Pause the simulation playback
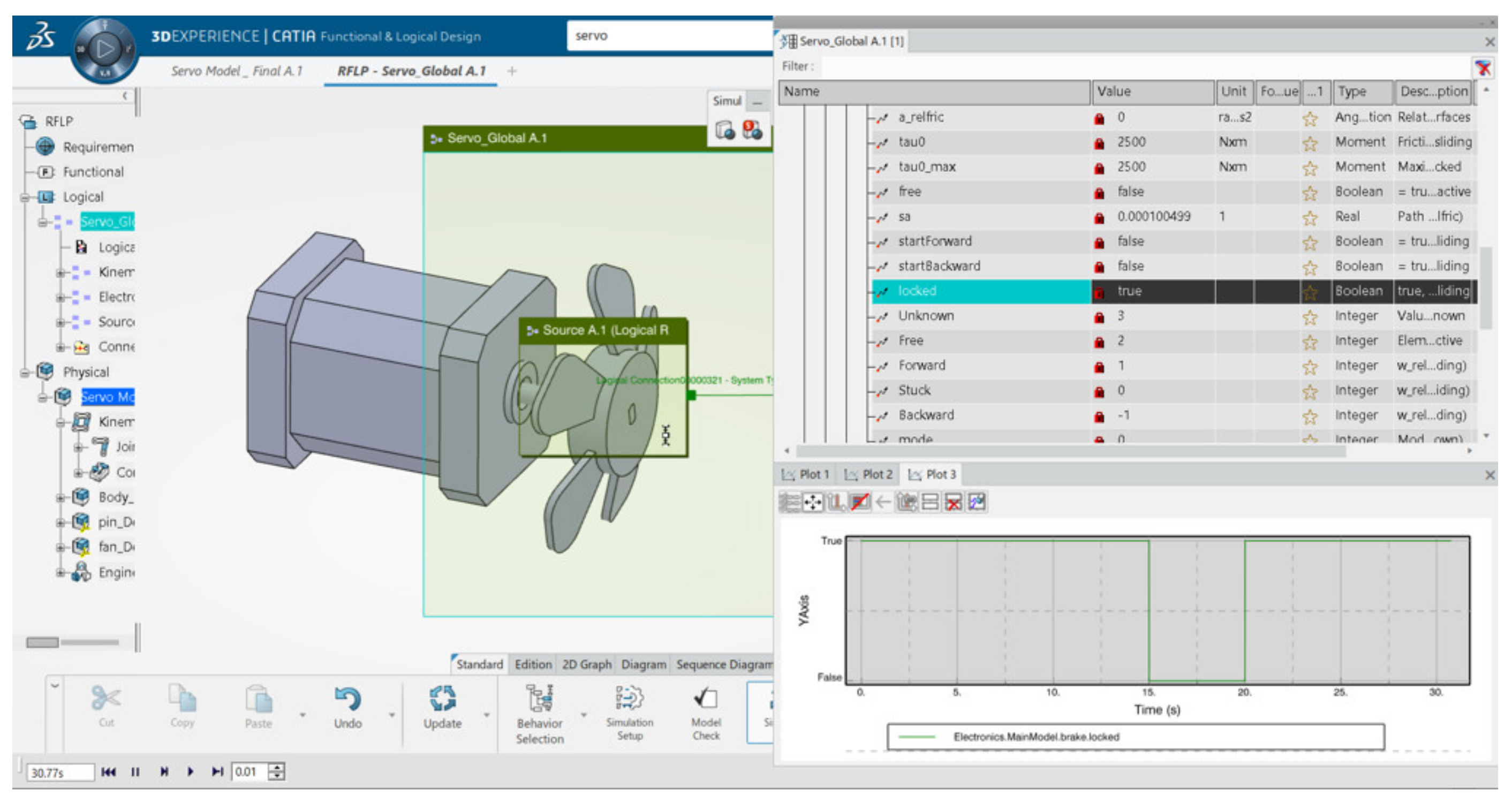Screen dimensions: 1512x803 tap(135, 772)
